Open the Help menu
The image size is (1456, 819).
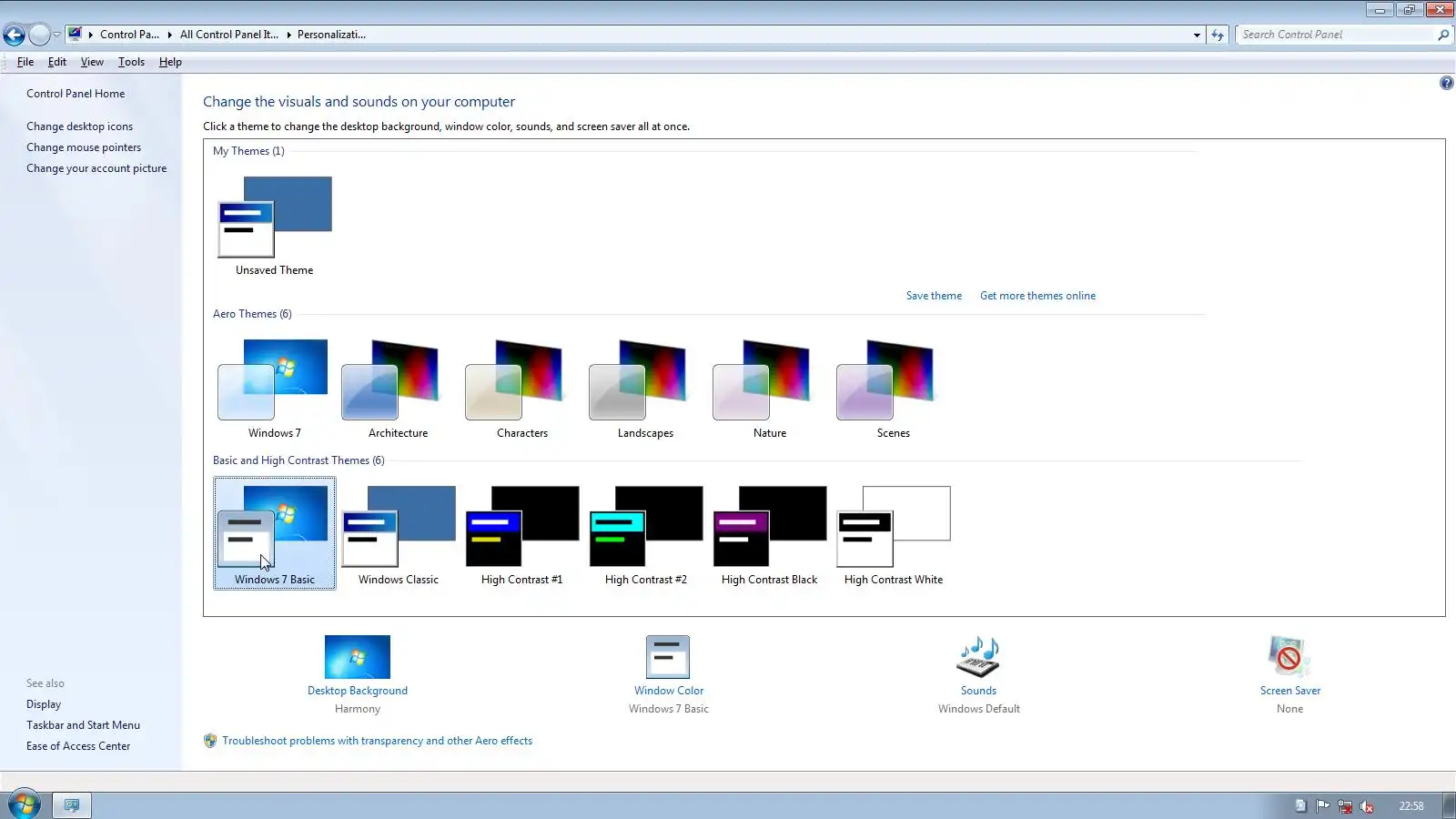[170, 62]
